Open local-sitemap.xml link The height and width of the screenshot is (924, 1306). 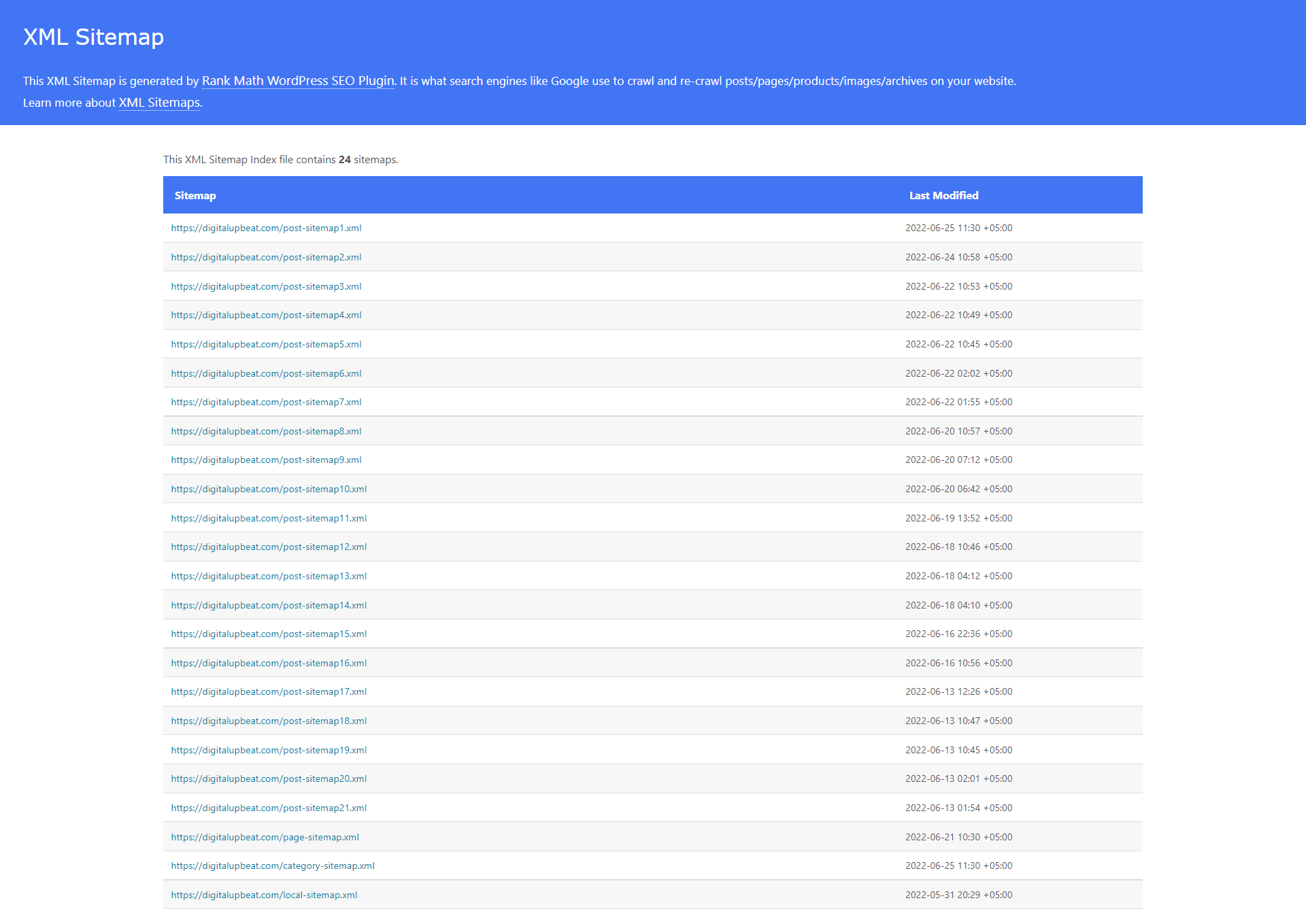(264, 895)
